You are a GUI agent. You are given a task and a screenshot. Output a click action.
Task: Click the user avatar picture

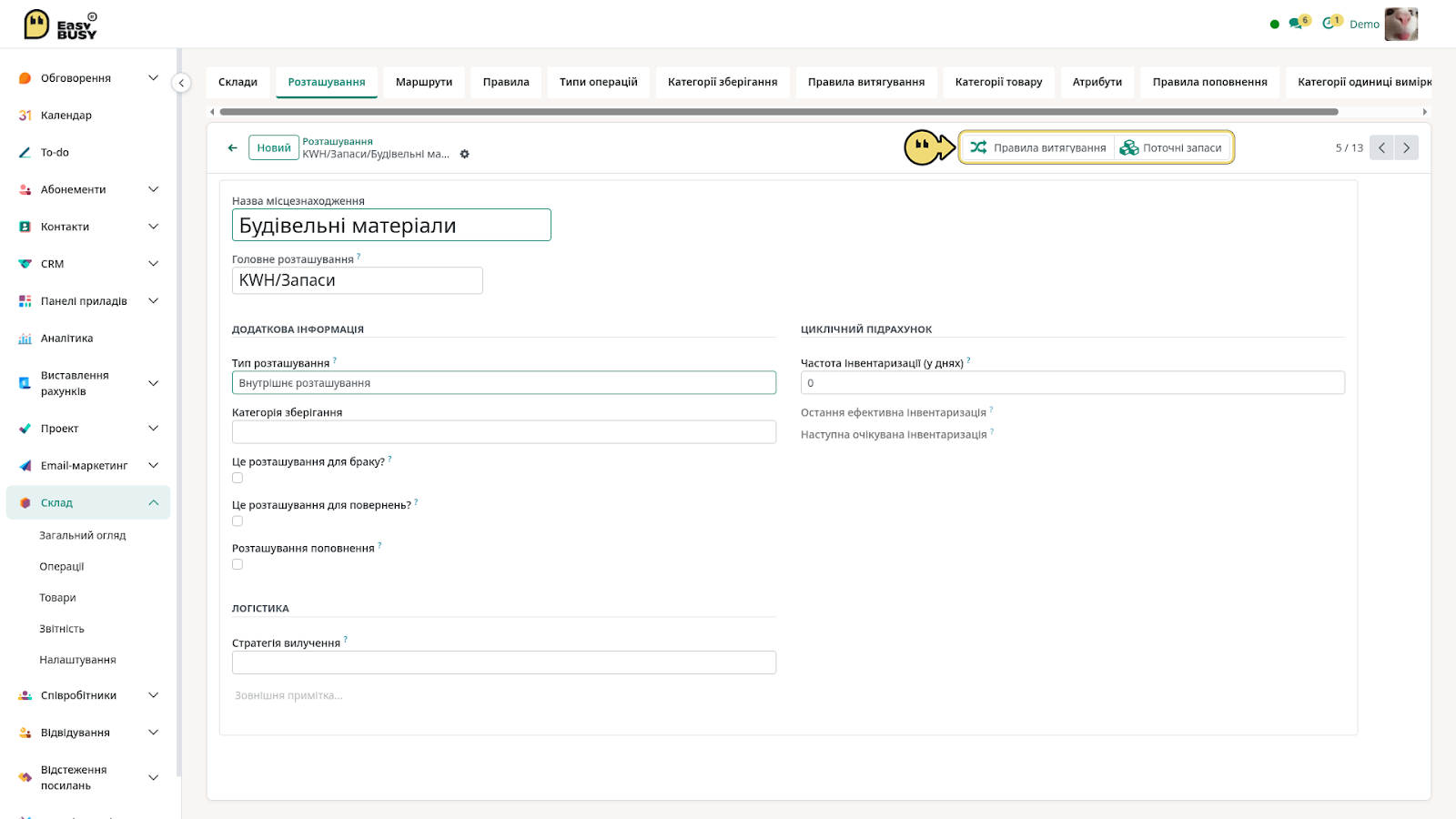[x=1401, y=25]
